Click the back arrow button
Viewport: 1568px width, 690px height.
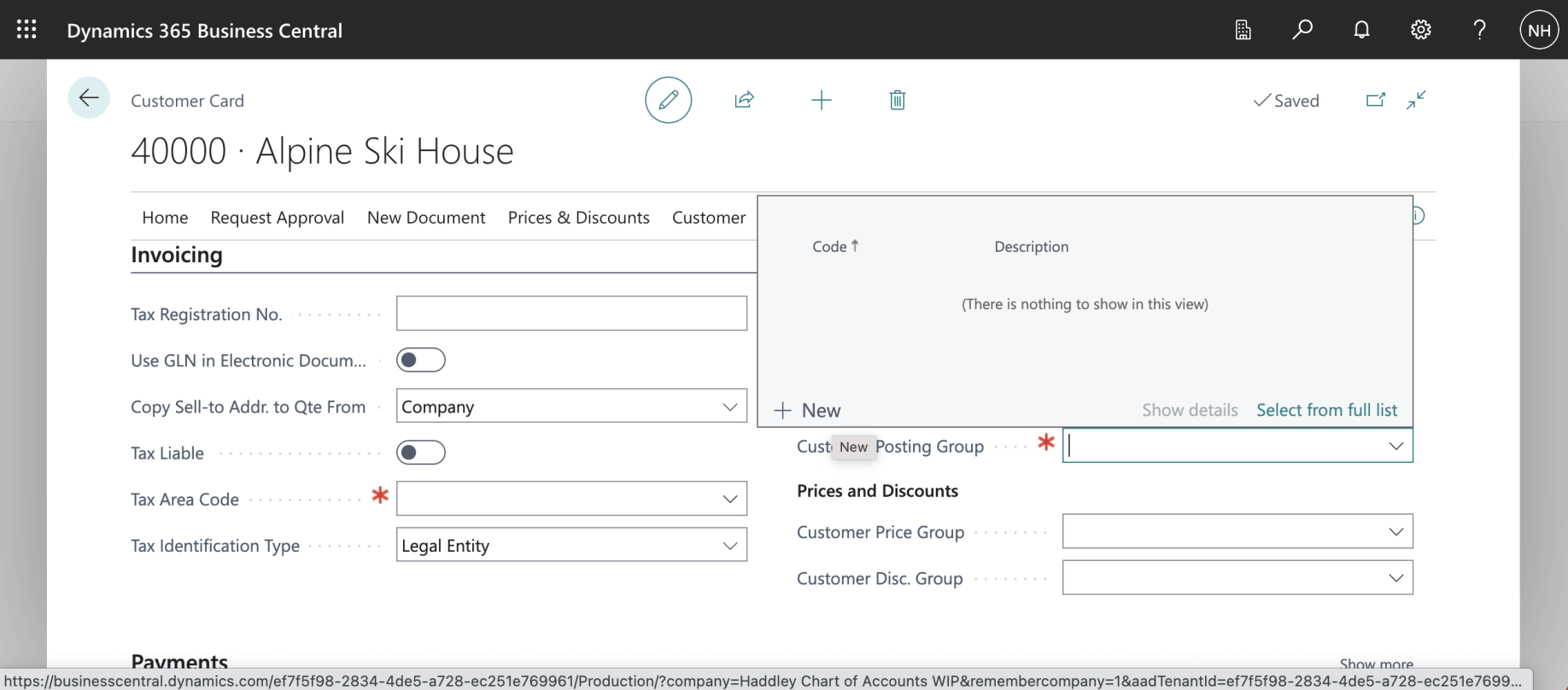point(89,98)
